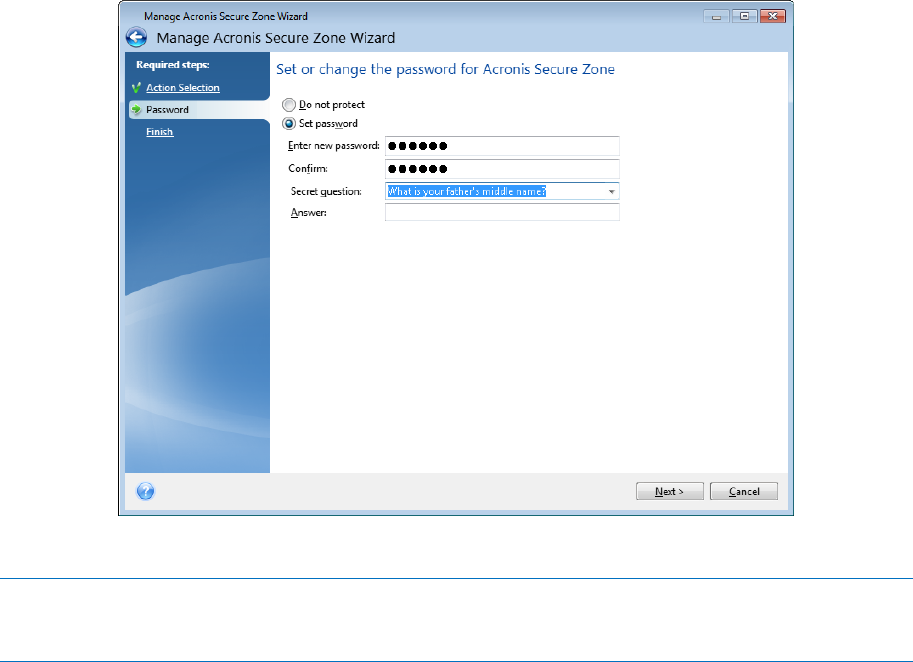Click the blue back arrow icon
This screenshot has width=913, height=662.
(x=137, y=38)
